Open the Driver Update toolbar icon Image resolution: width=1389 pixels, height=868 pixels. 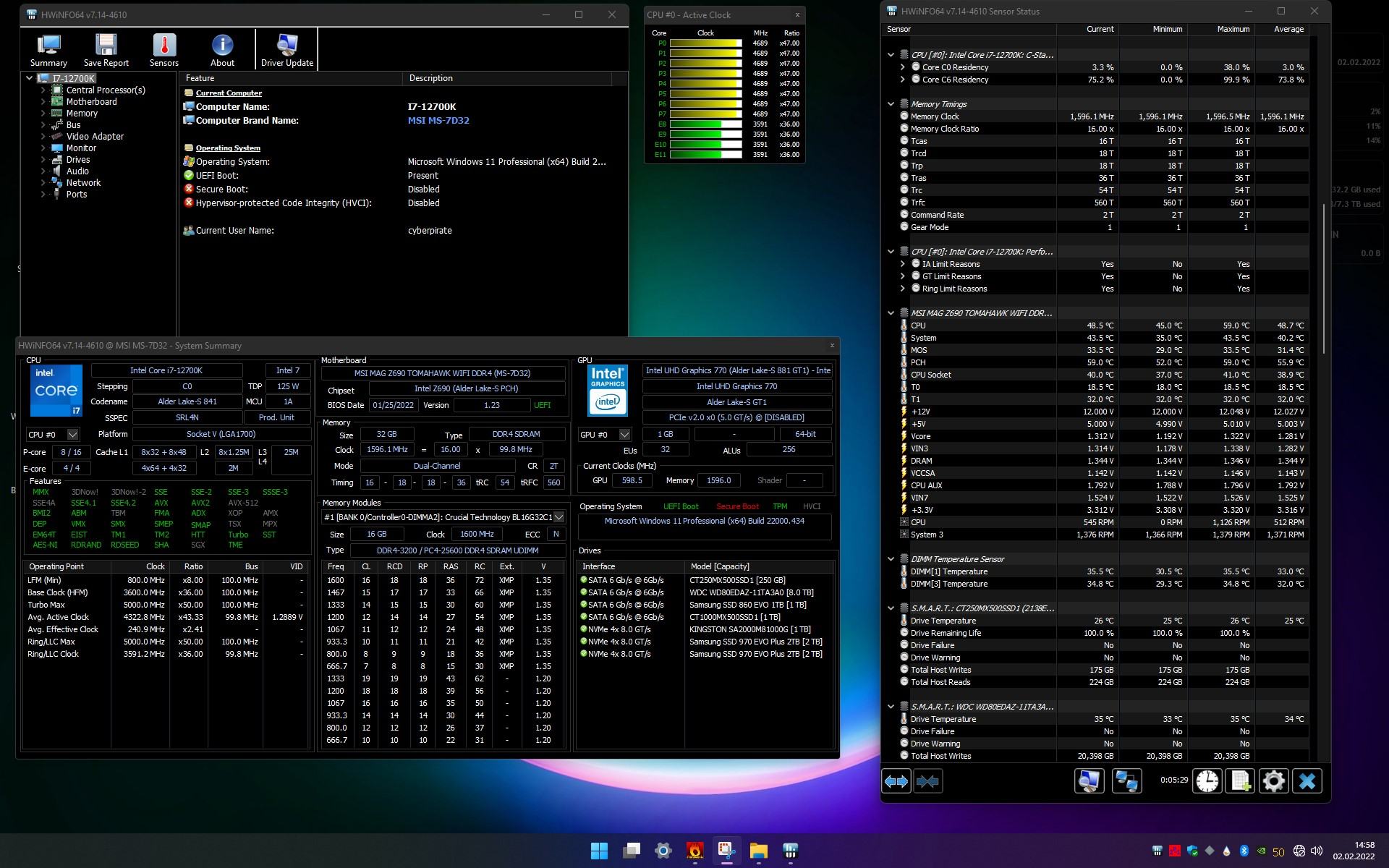click(287, 51)
